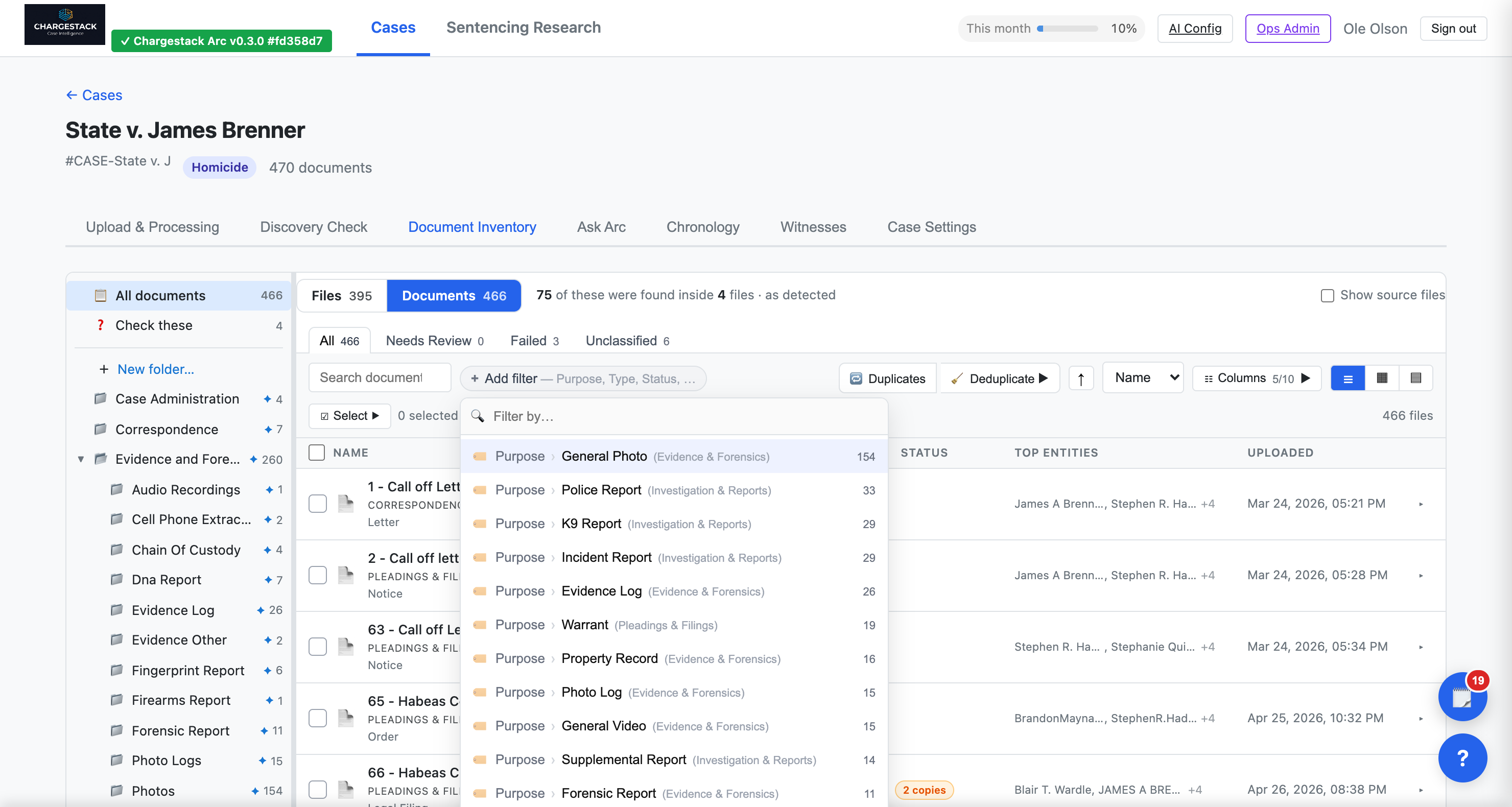Click Add filter pill
Image resolution: width=1512 pixels, height=807 pixels.
coord(583,378)
